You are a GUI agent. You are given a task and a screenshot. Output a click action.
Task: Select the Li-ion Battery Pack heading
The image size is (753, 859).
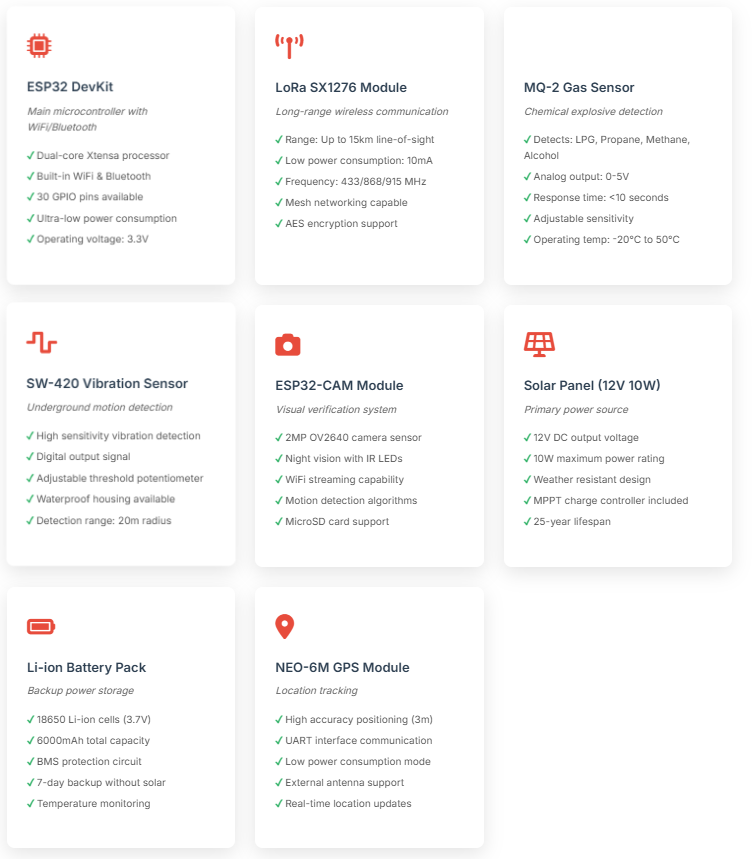tap(87, 668)
